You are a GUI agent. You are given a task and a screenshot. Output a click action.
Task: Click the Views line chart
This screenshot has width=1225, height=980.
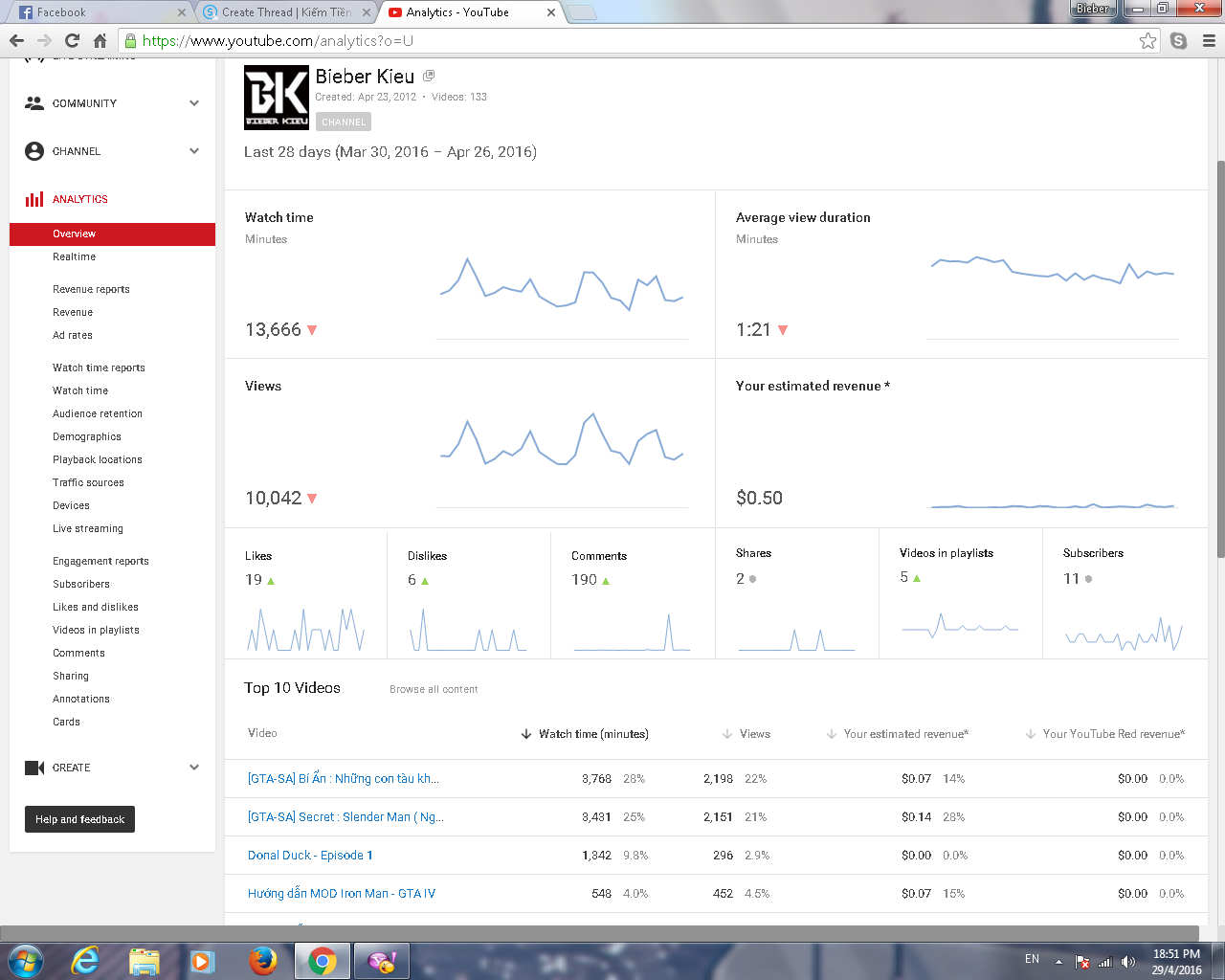point(562,459)
